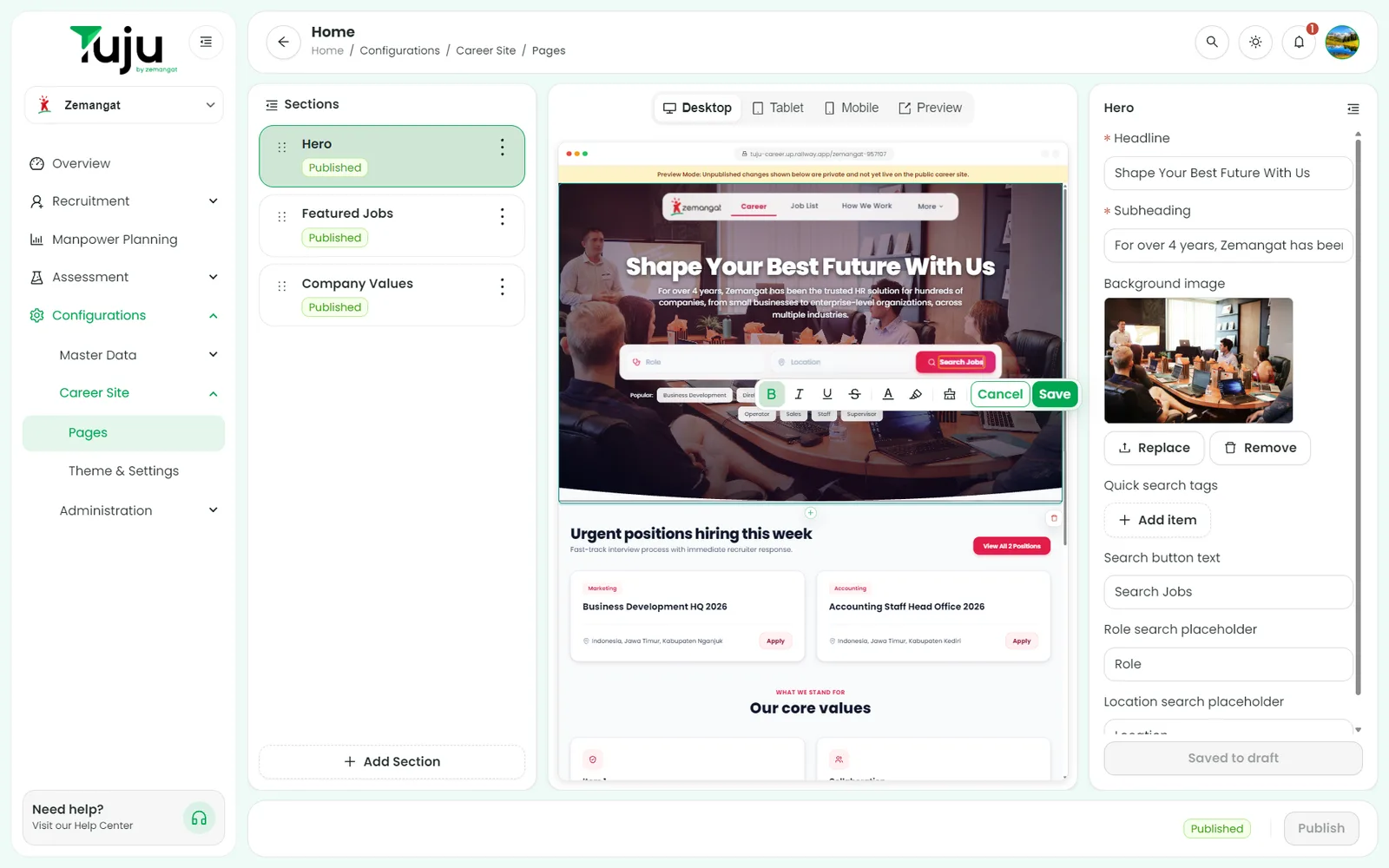Grab the Hero section drag handle

point(281,148)
